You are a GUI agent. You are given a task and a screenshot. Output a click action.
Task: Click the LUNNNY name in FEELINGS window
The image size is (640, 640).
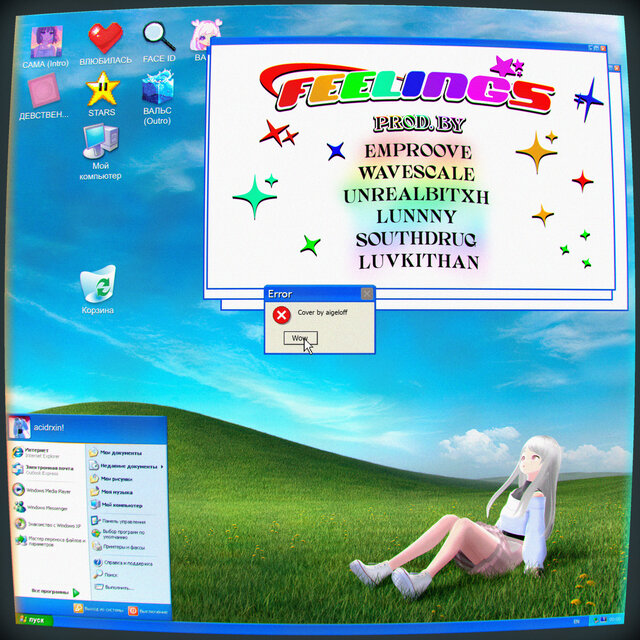pos(416,217)
